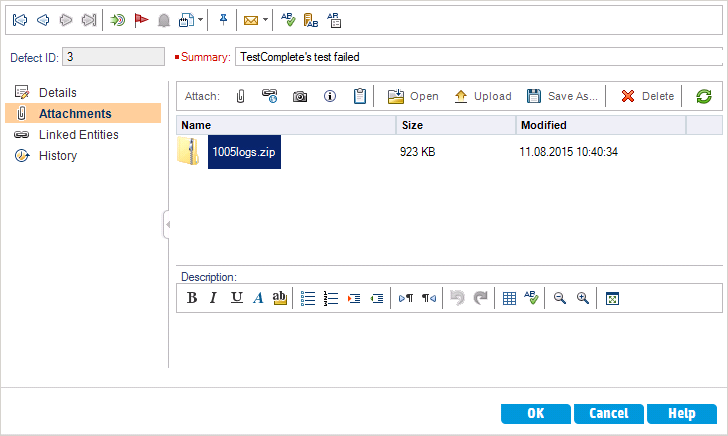The height and width of the screenshot is (436, 728).
Task: Sort attachments by Size column
Action: point(456,125)
